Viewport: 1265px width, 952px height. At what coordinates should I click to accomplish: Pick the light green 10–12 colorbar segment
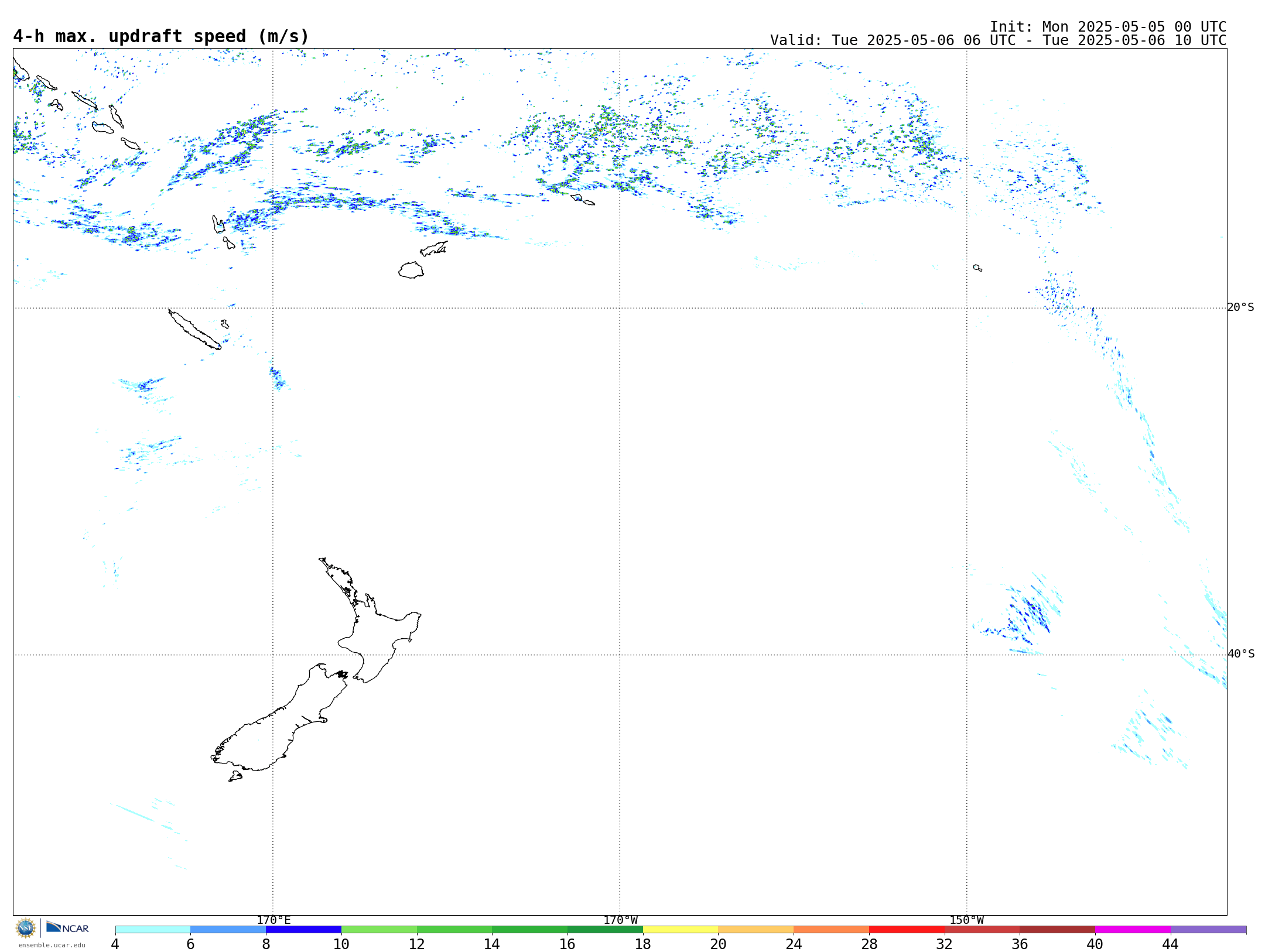coord(379,929)
